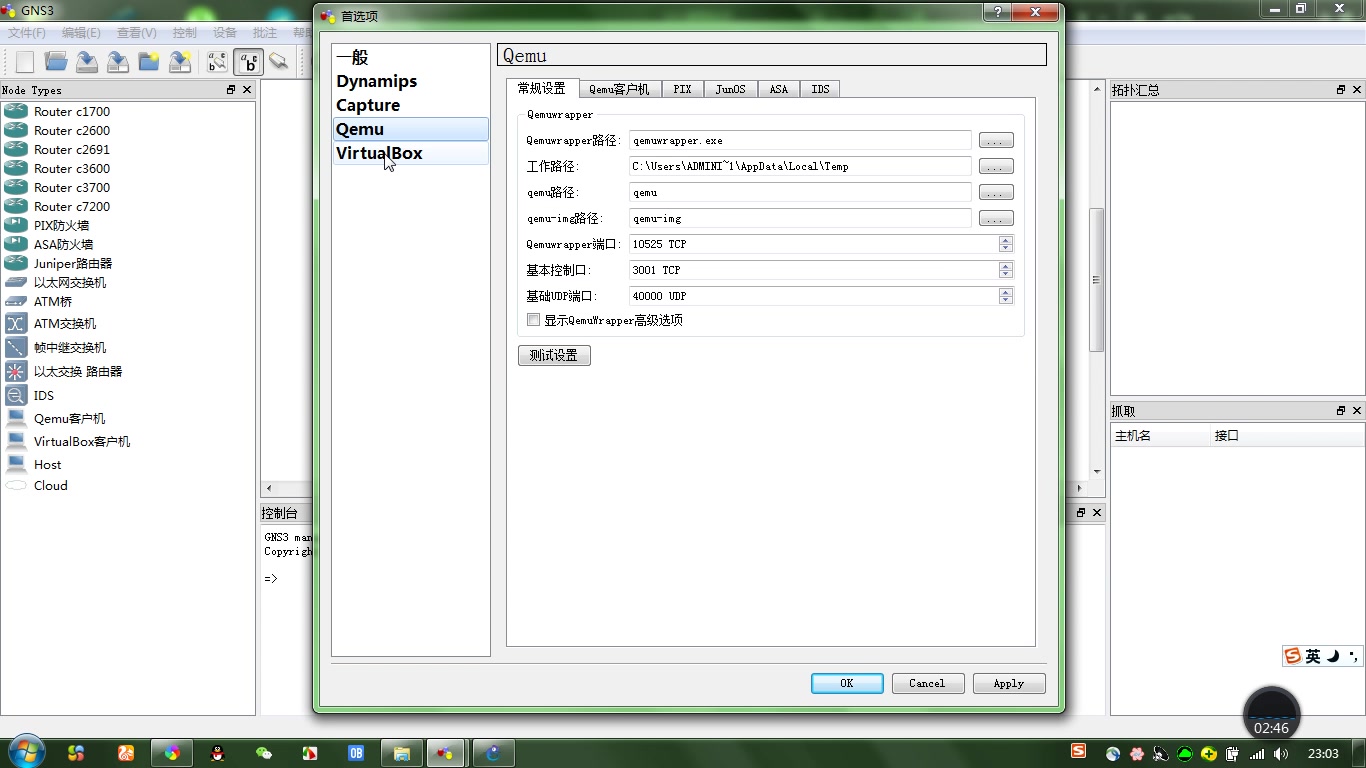Browse for the Qemuwrapper路径 file
The width and height of the screenshot is (1366, 768).
tap(996, 141)
